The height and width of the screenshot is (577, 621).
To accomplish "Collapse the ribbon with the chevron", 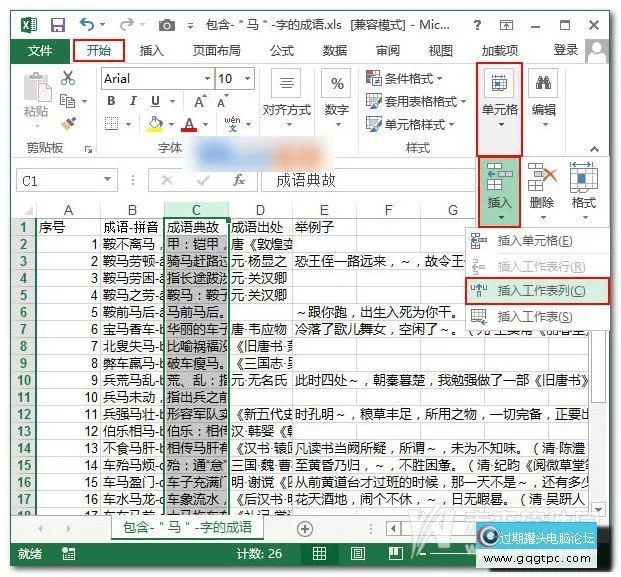I will click(594, 149).
